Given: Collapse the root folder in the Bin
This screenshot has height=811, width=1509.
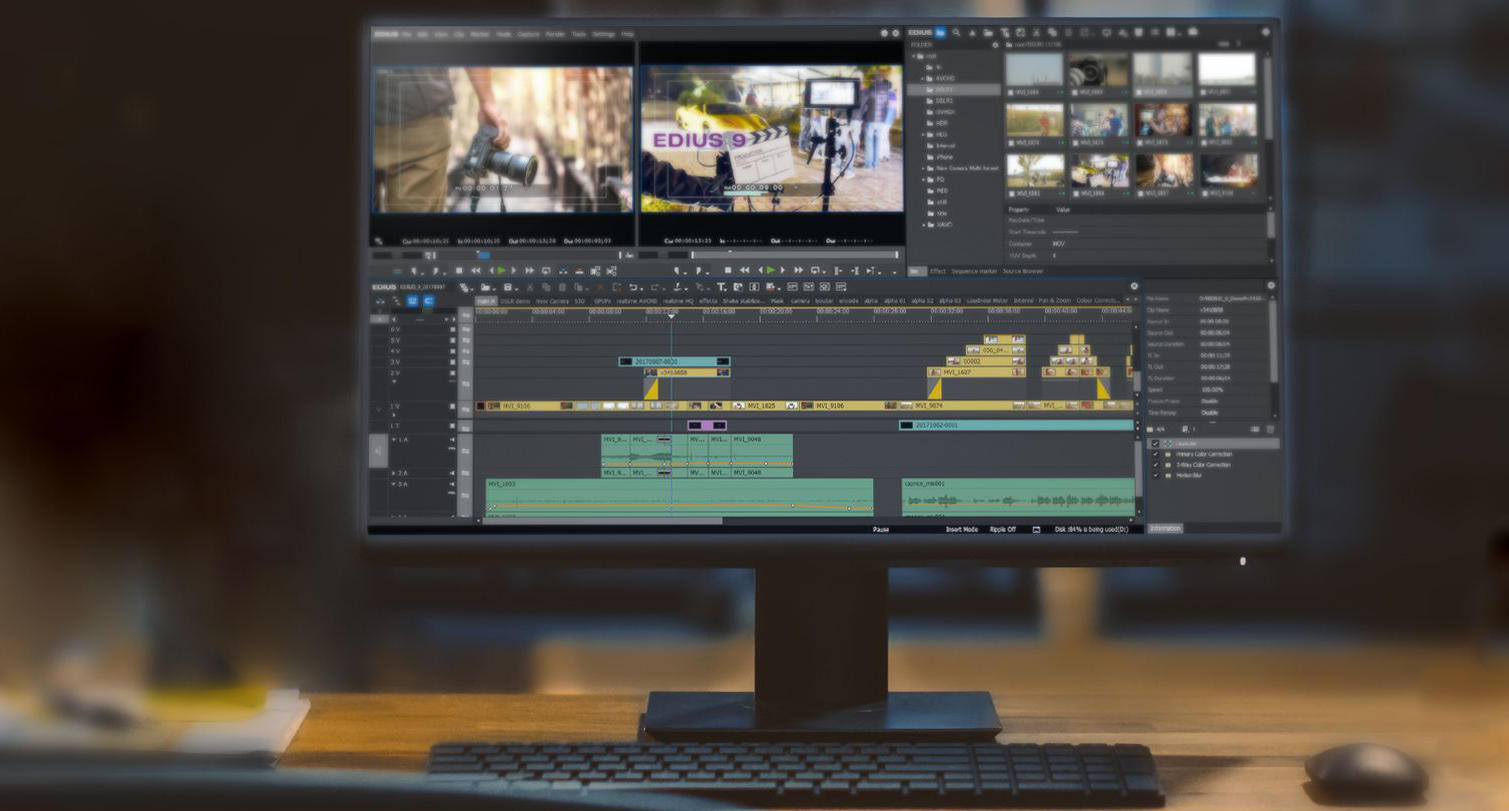Looking at the screenshot, I should 914,56.
